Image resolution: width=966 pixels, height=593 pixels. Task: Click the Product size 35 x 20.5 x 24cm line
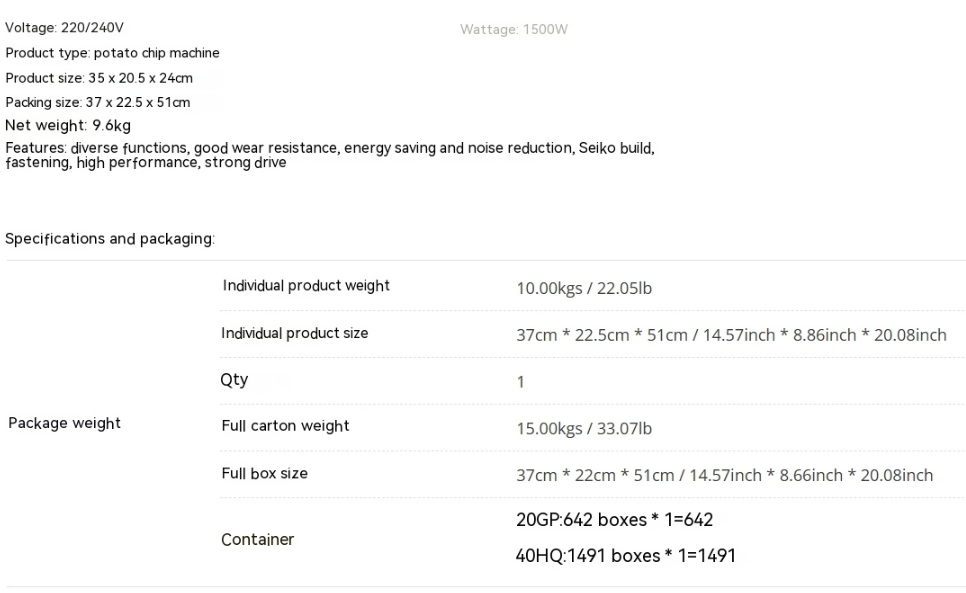tap(99, 78)
